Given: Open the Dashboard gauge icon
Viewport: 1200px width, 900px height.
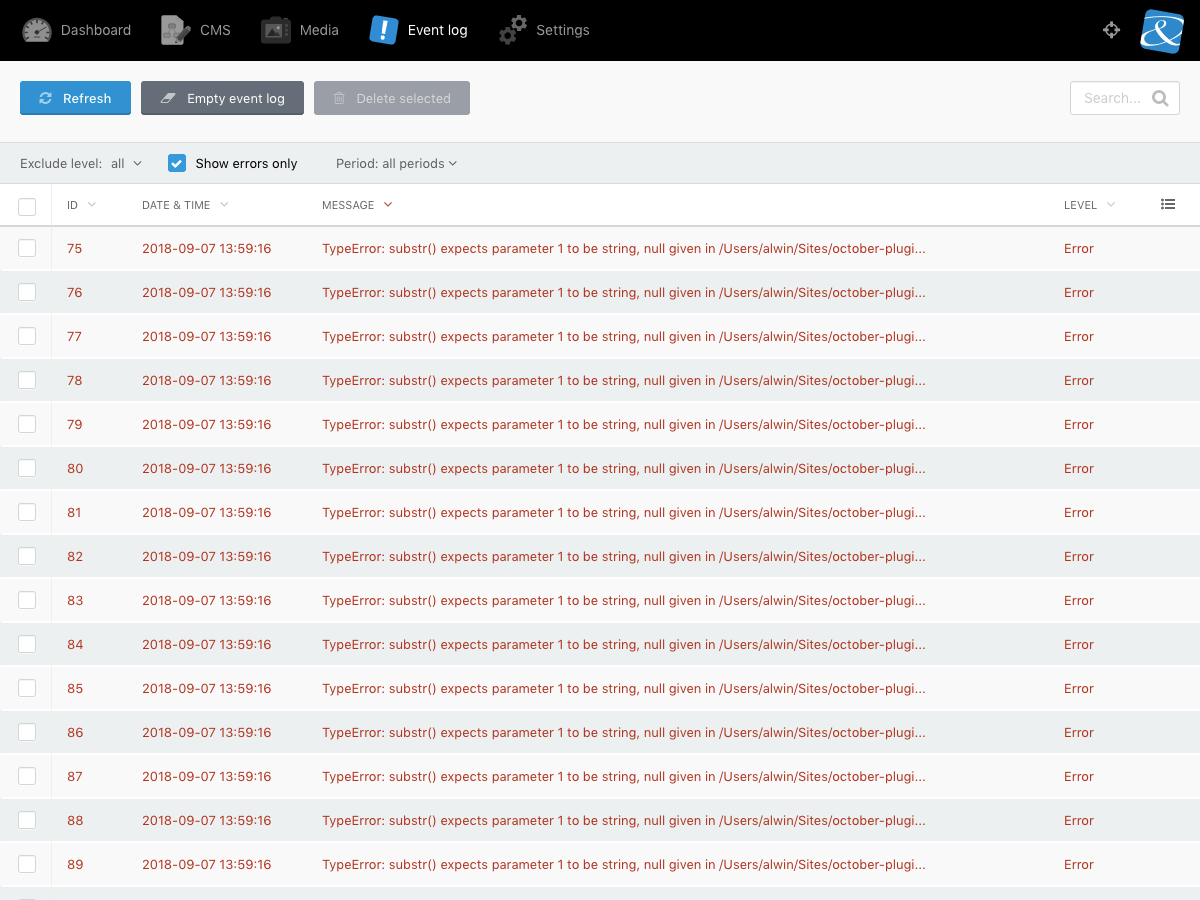Looking at the screenshot, I should pos(37,30).
